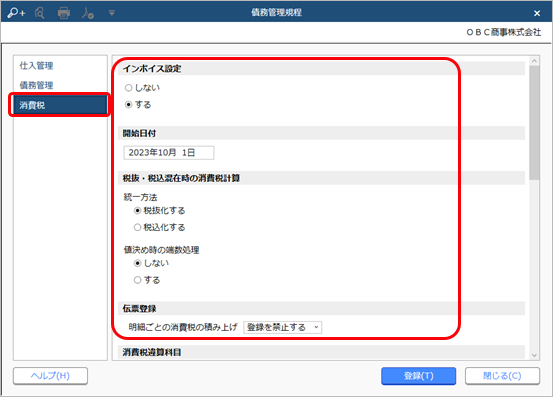Close the 債務管理規程 window
553x397 pixels.
[x=537, y=13]
